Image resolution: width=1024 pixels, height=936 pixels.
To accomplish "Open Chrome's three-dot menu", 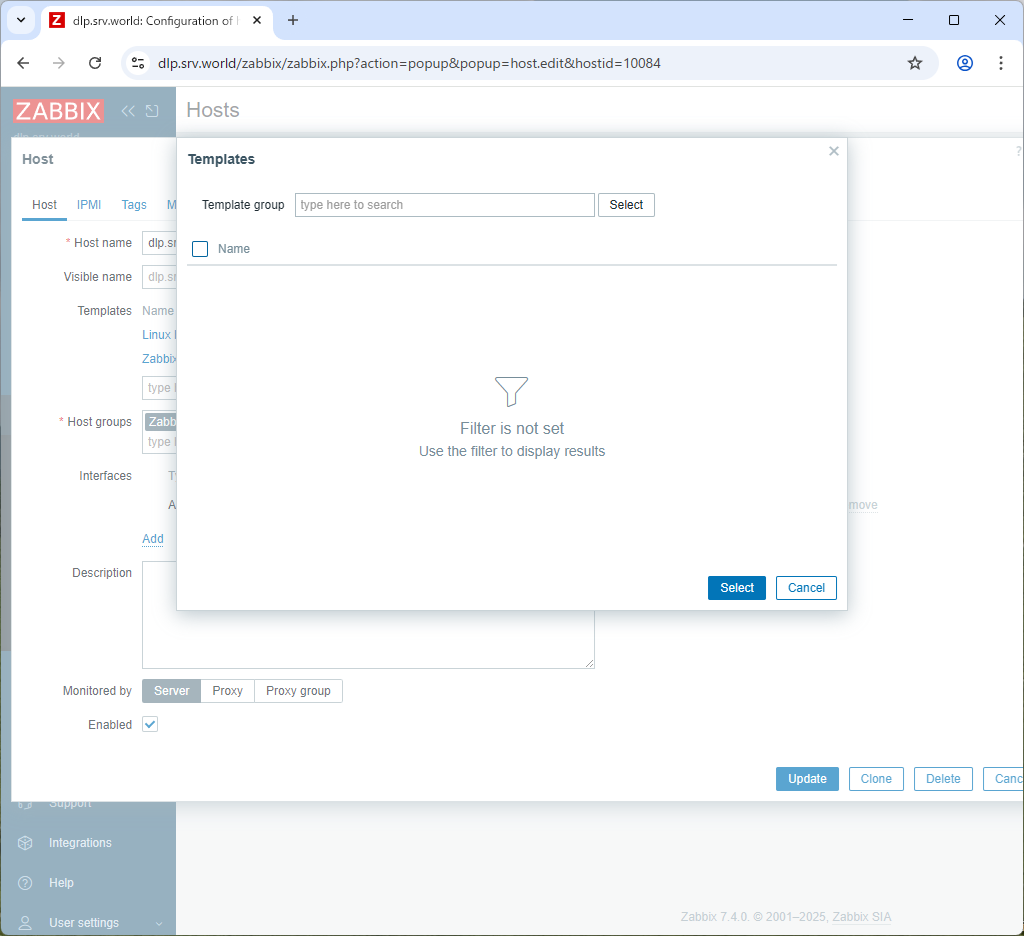I will 1000,63.
